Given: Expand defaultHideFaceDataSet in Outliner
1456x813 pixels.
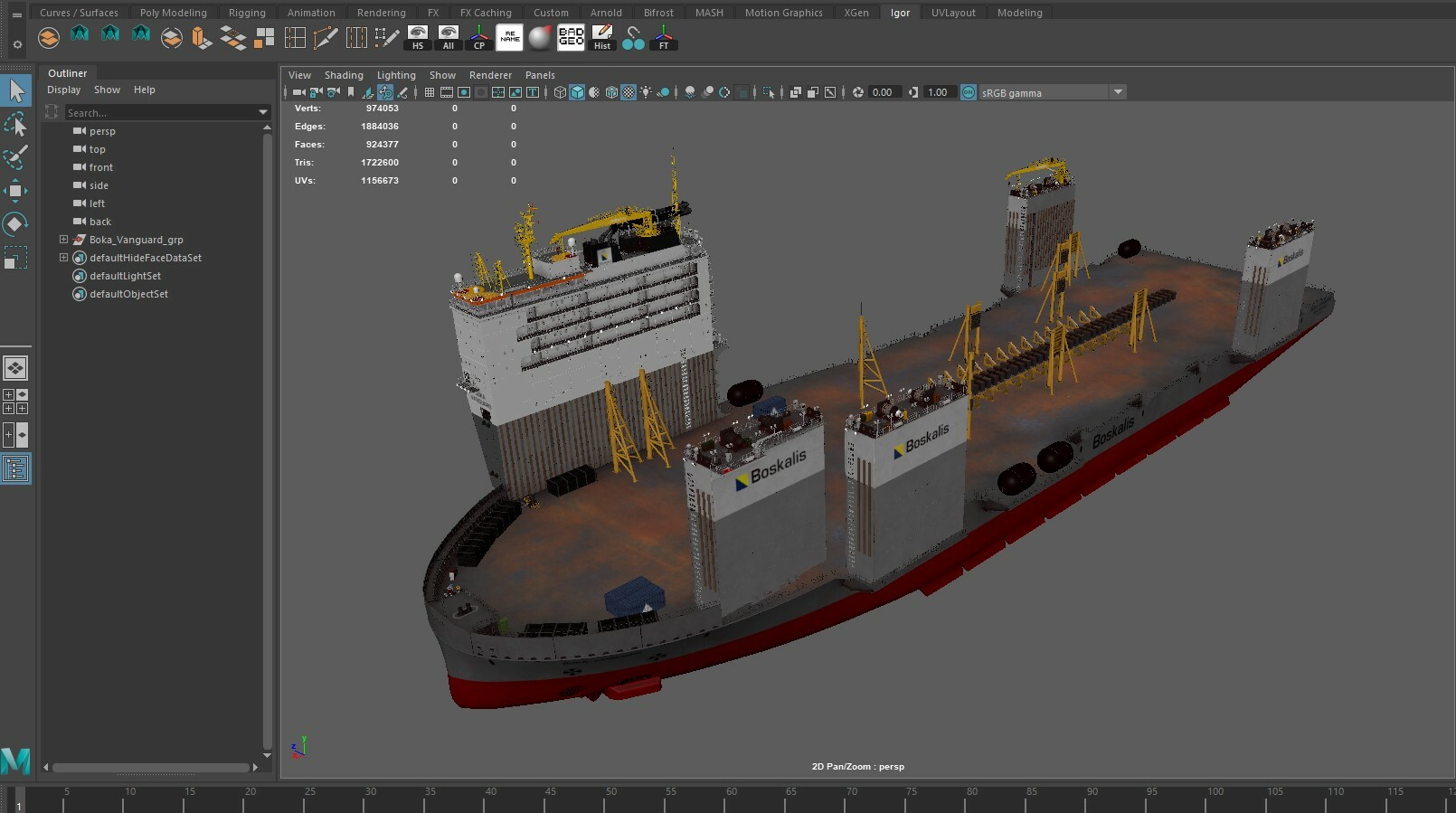Looking at the screenshot, I should [63, 258].
